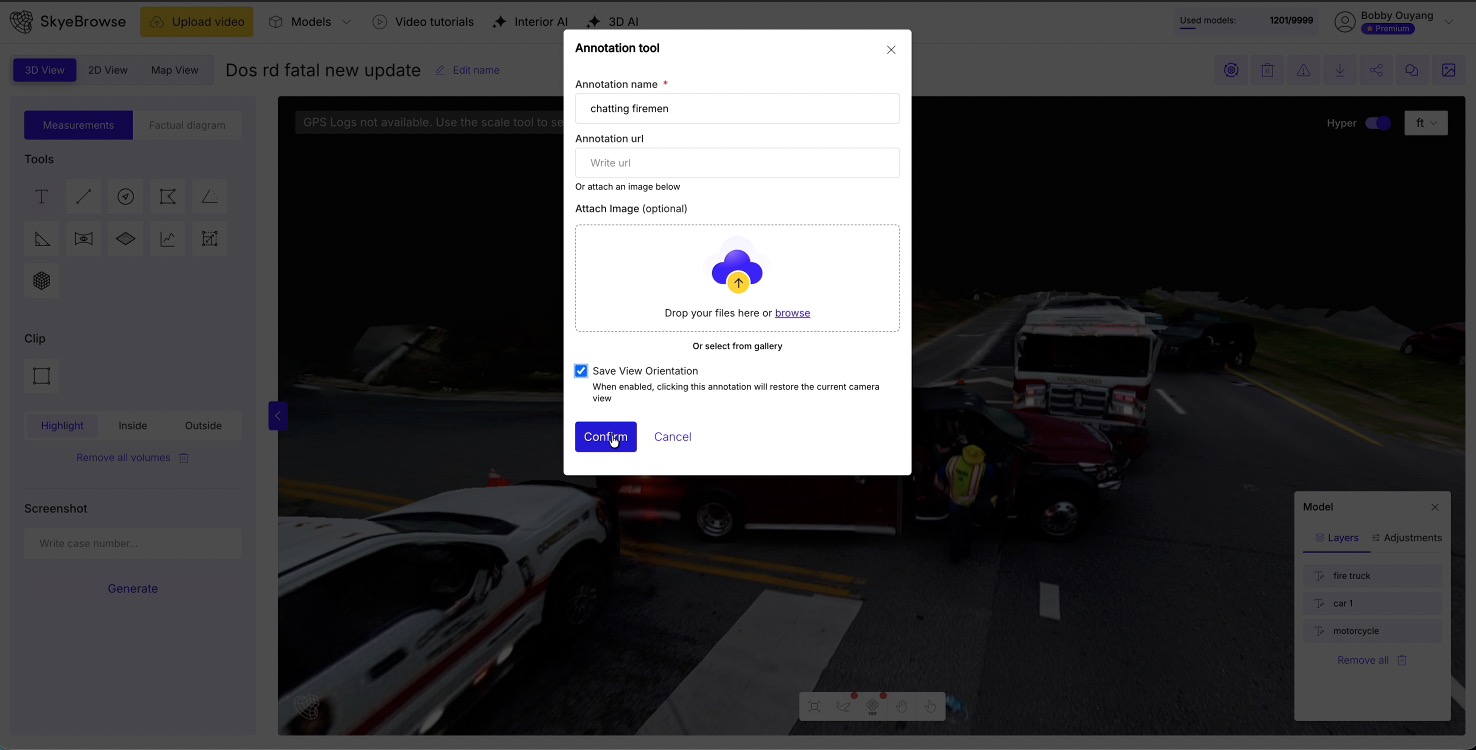The image size is (1476, 750).
Task: Click the Download icon in the top toolbar
Action: tap(1340, 70)
